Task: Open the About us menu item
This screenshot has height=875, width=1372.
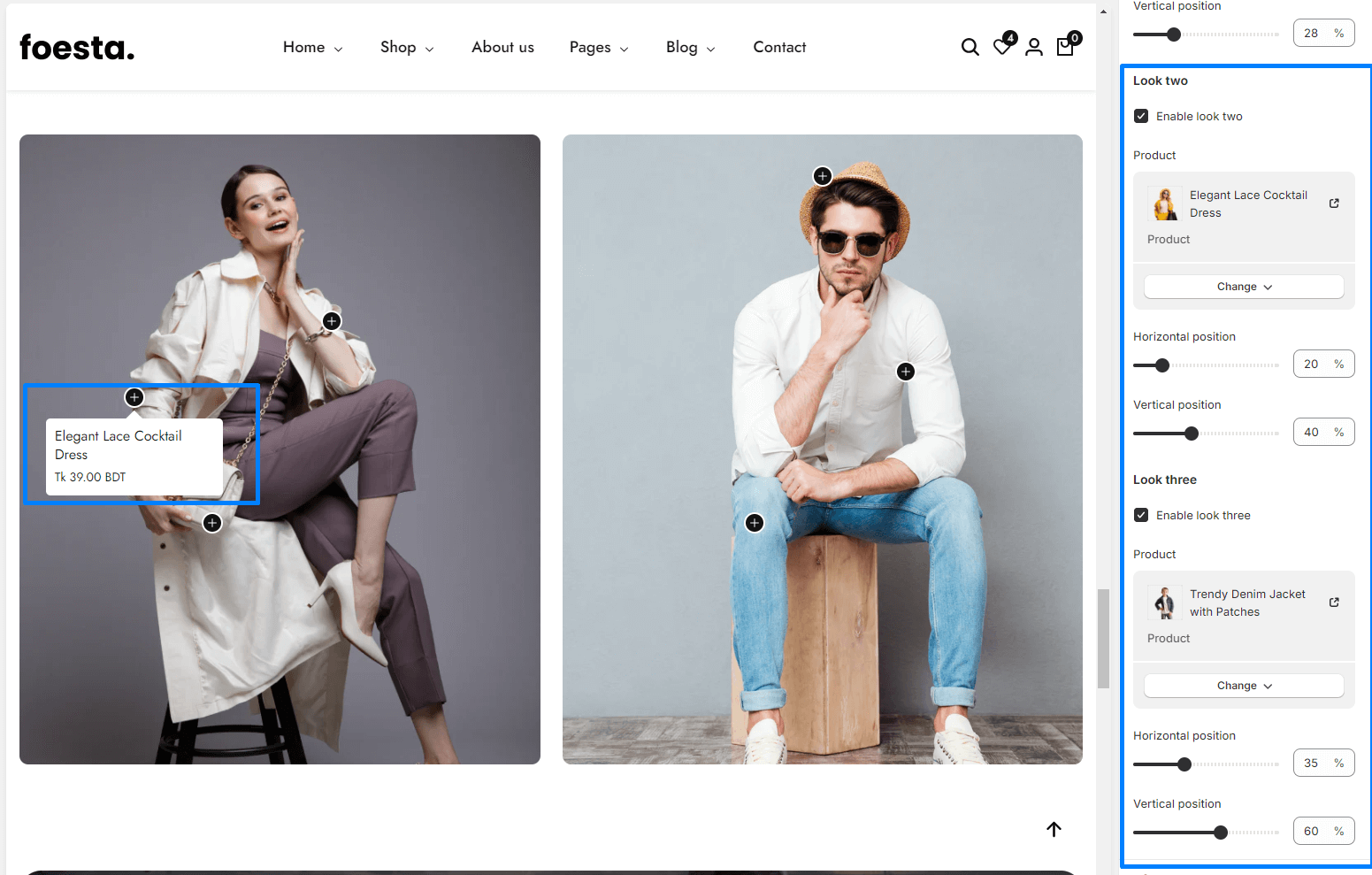Action: (502, 48)
